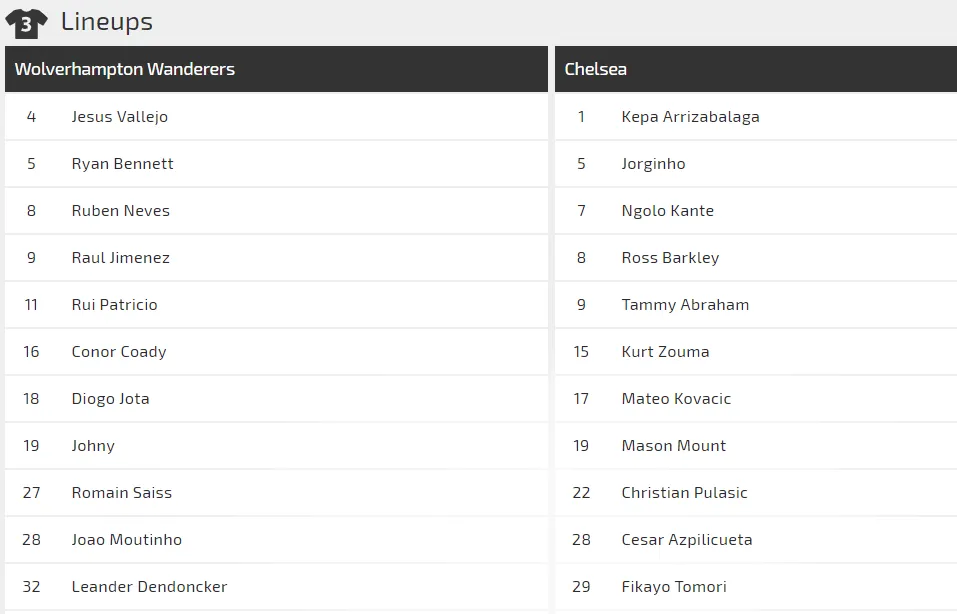
Task: Open Jesus Vallejo player link
Action: click(119, 116)
